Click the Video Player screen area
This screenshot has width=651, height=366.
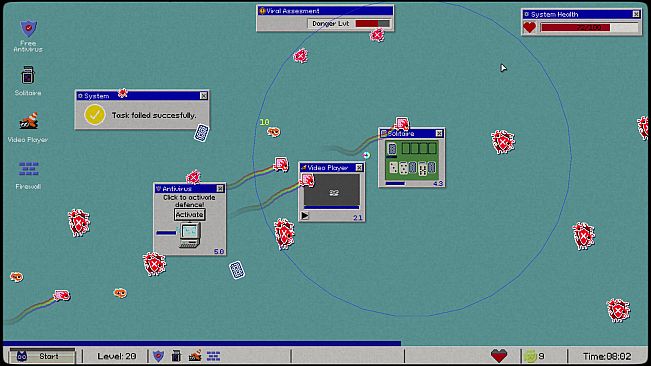click(332, 189)
